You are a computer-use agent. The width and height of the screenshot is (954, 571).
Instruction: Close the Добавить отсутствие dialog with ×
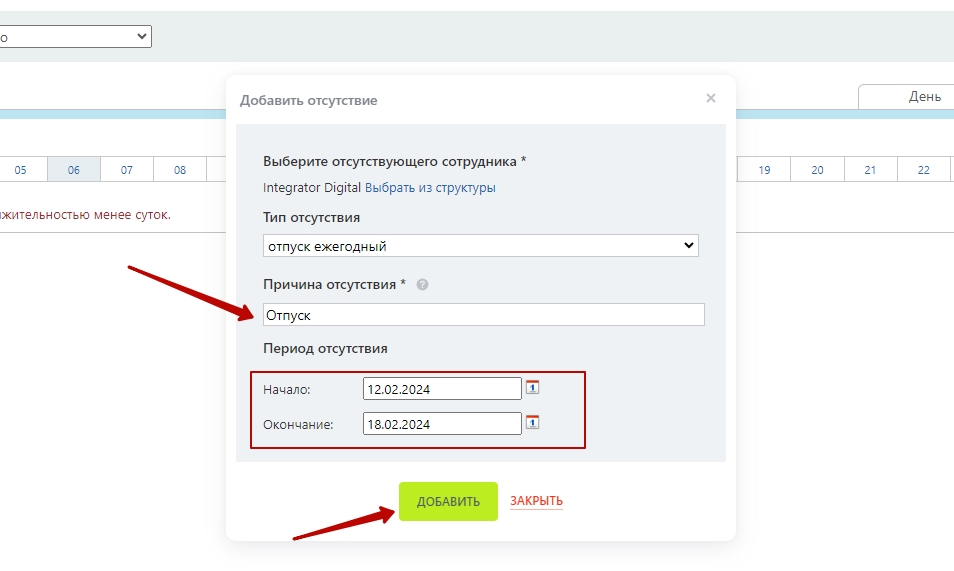tap(710, 98)
